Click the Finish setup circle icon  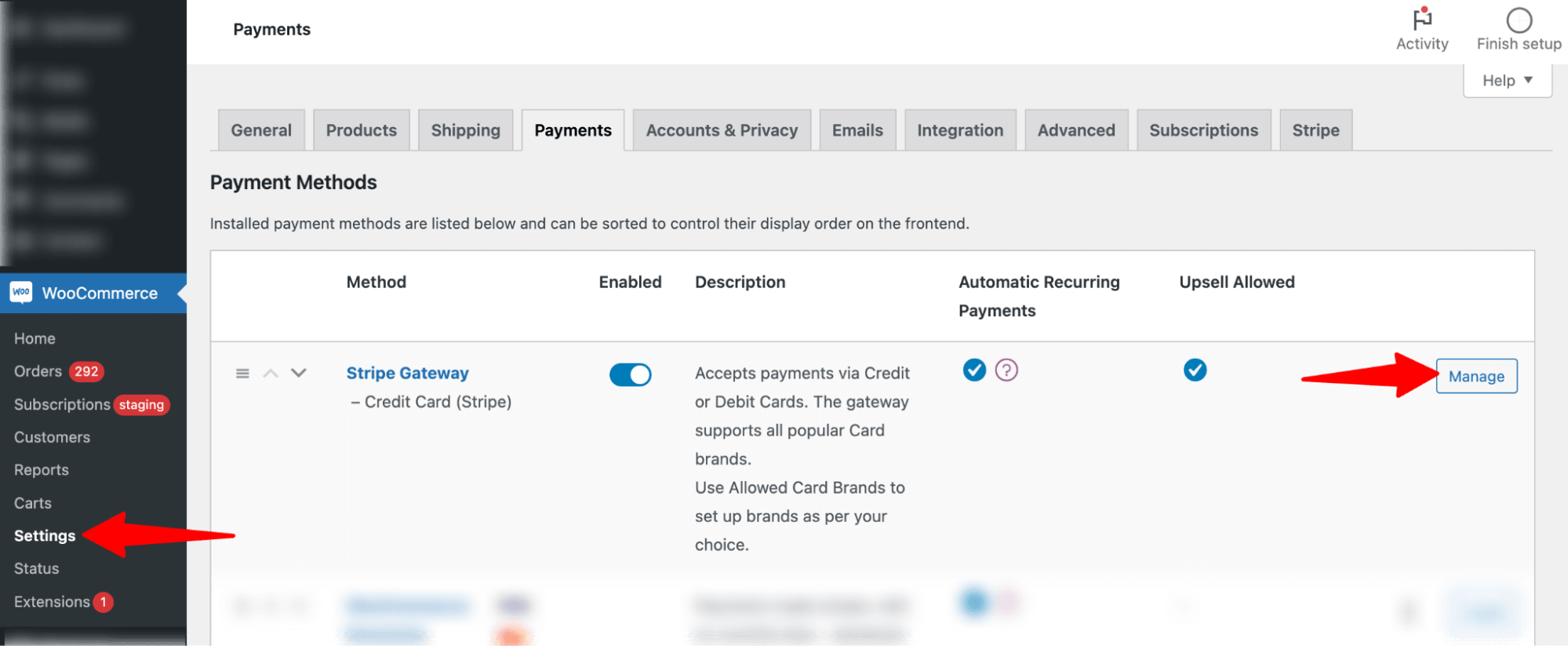1519,20
